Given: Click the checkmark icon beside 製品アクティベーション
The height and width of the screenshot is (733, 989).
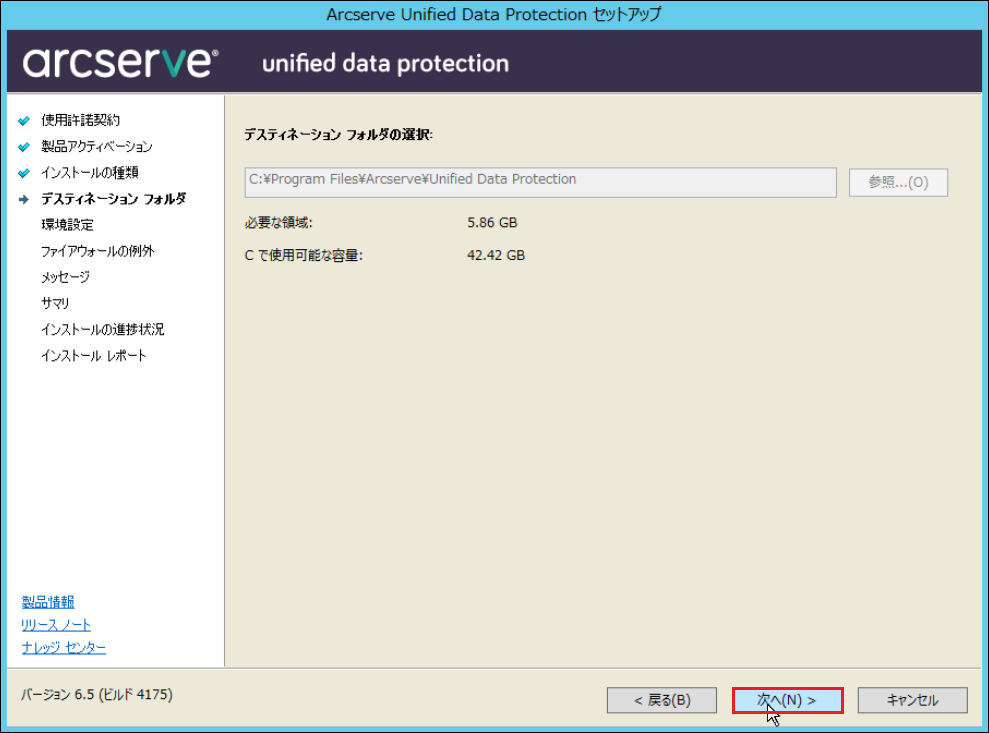Looking at the screenshot, I should [x=24, y=147].
